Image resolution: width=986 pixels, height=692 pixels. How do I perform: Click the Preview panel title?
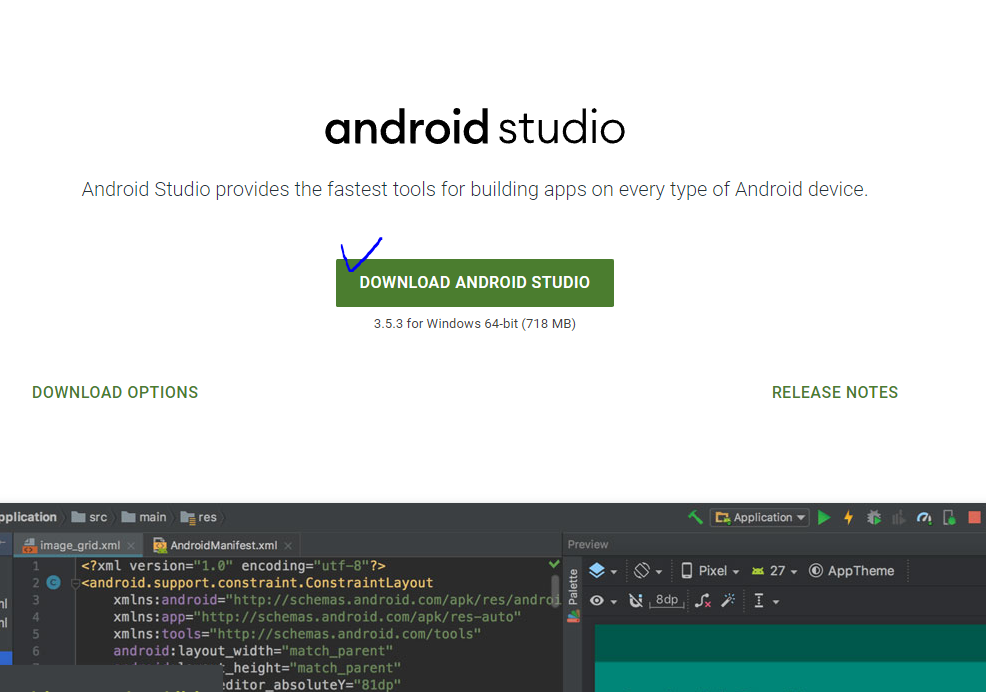pos(588,544)
